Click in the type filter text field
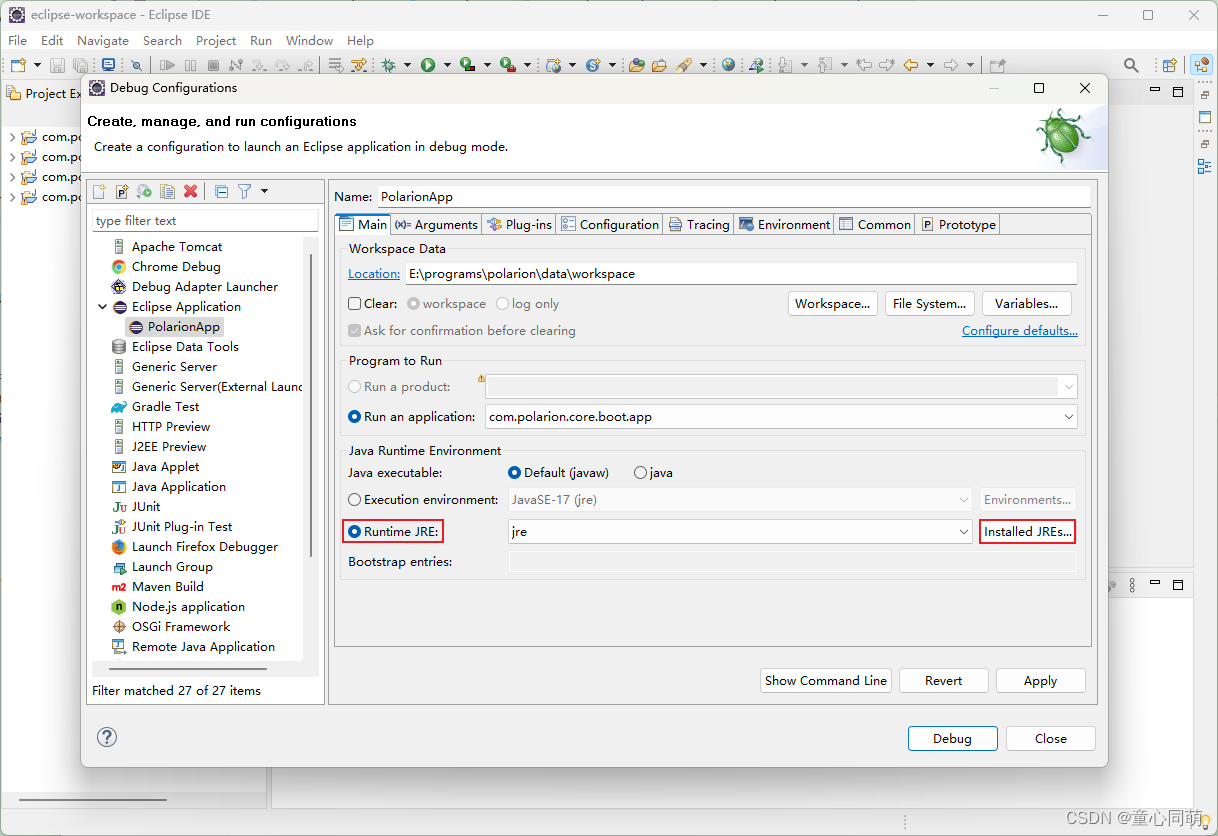Screen dimensions: 1218x836 pos(205,220)
